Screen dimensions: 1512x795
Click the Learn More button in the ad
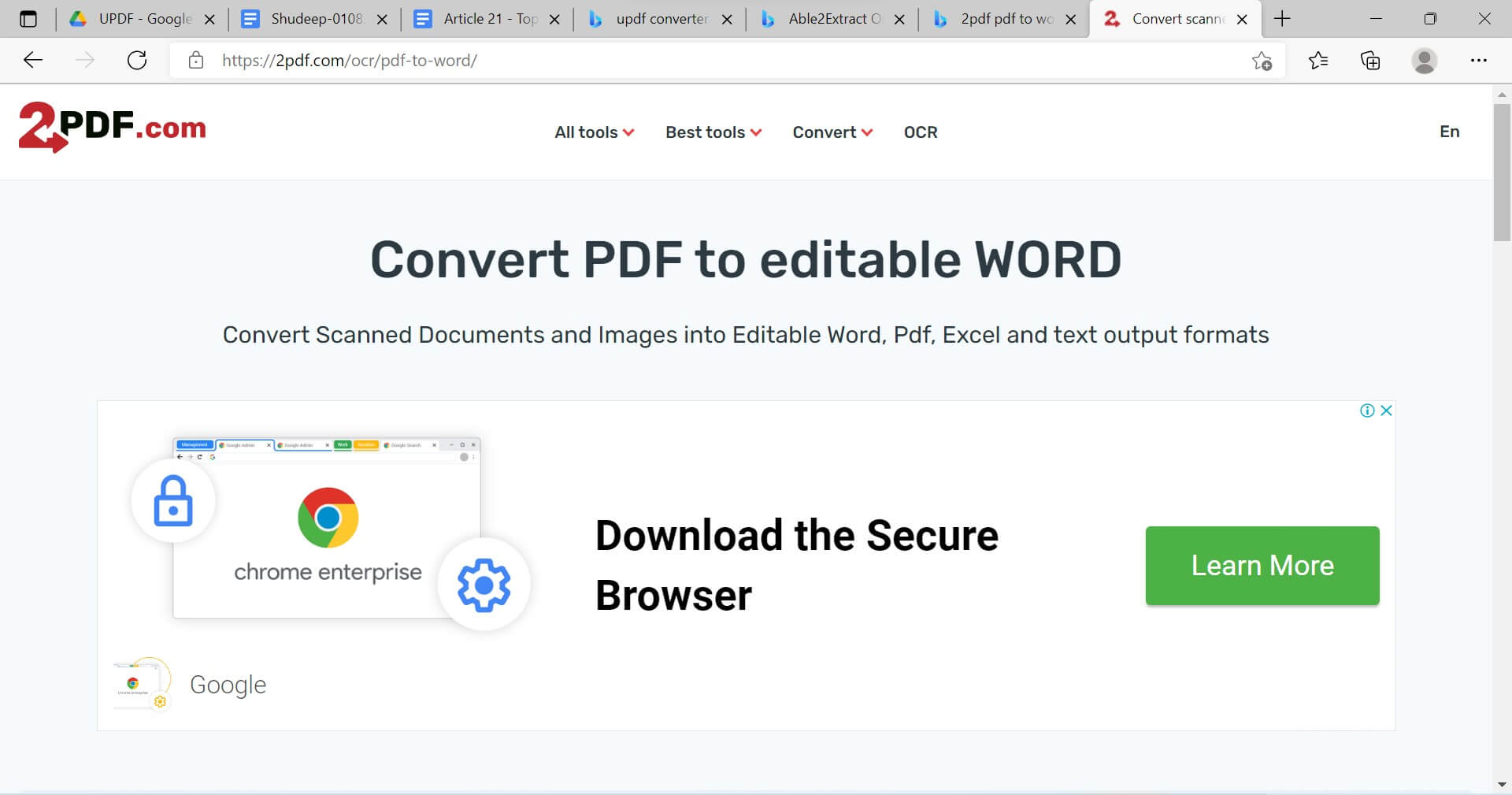point(1262,566)
